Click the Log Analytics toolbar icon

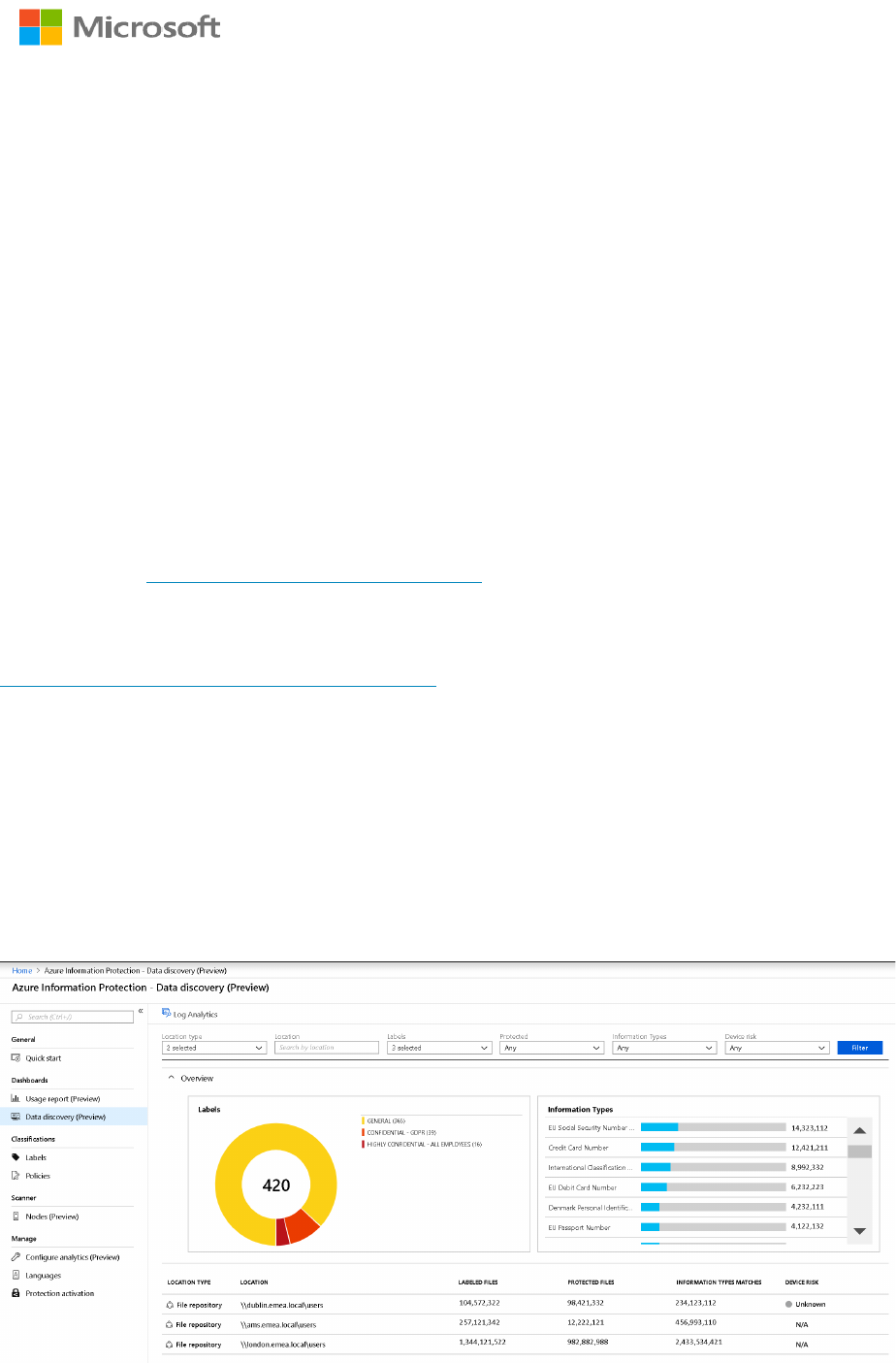[x=166, y=1014]
